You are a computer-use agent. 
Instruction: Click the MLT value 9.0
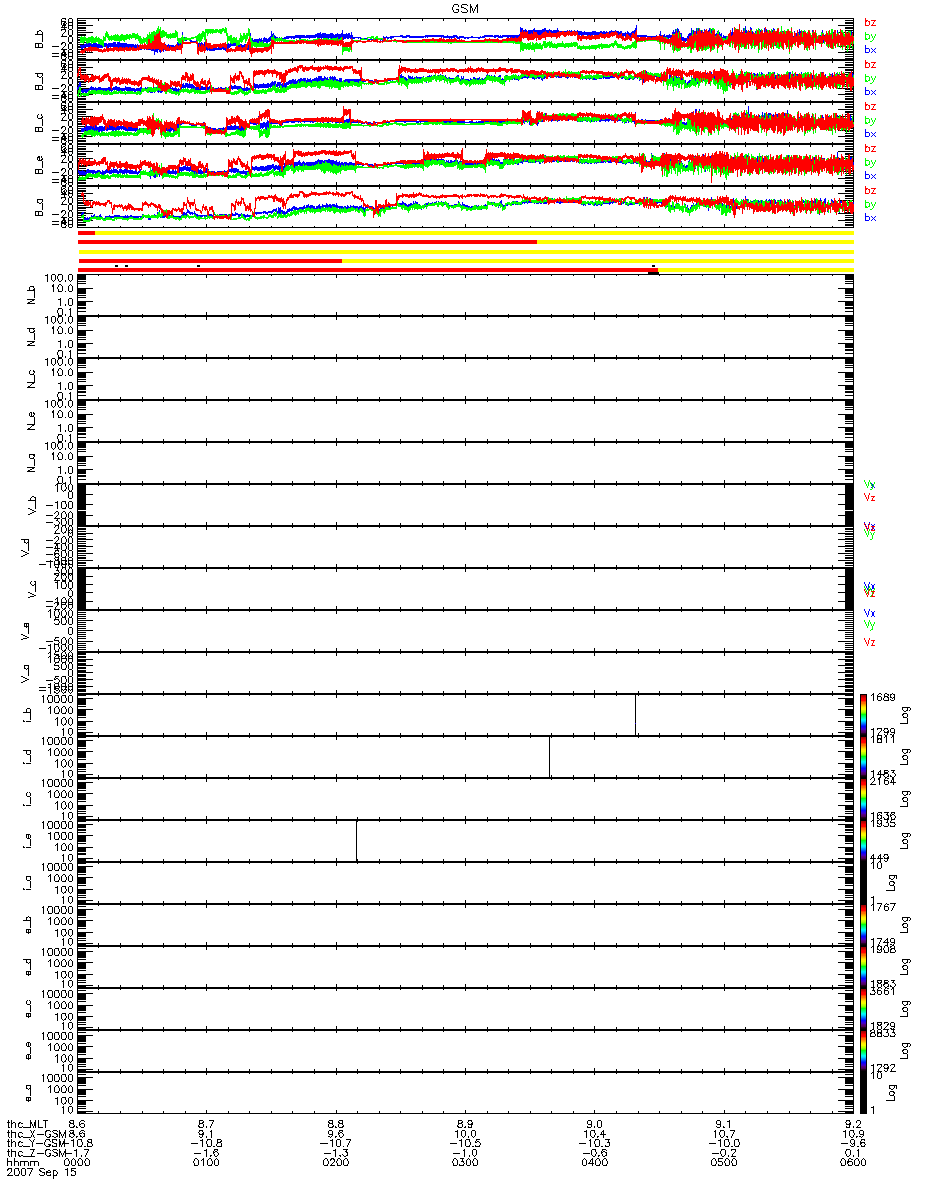[594, 1123]
